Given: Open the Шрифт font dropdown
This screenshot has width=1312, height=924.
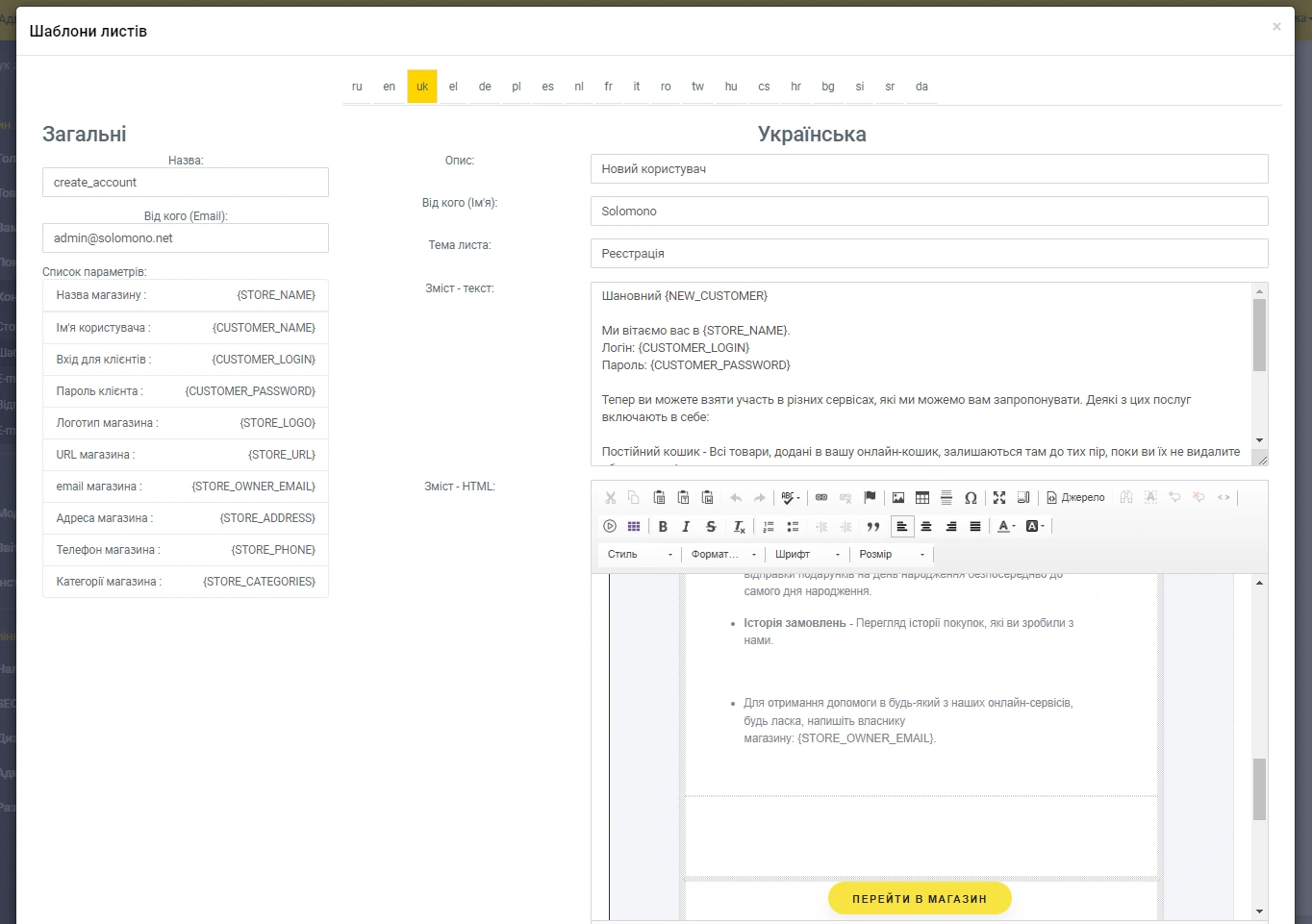Looking at the screenshot, I should pyautogui.click(x=807, y=555).
